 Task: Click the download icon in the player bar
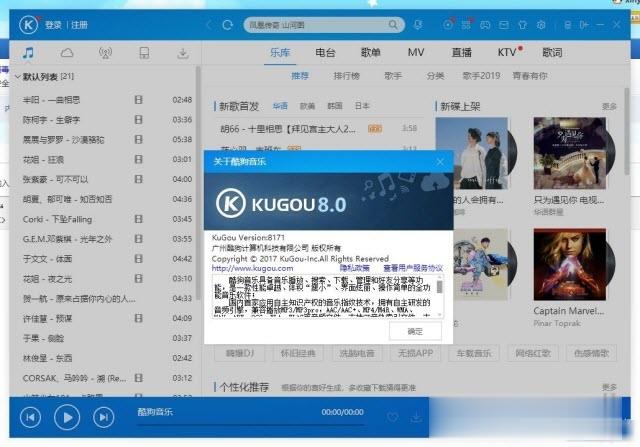416,417
